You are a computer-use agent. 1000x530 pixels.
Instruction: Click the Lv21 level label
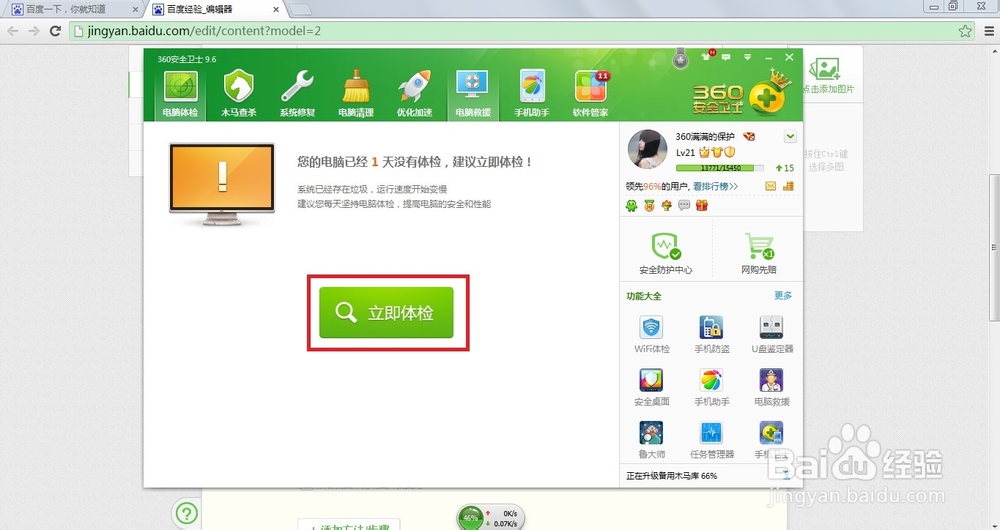pyautogui.click(x=685, y=152)
